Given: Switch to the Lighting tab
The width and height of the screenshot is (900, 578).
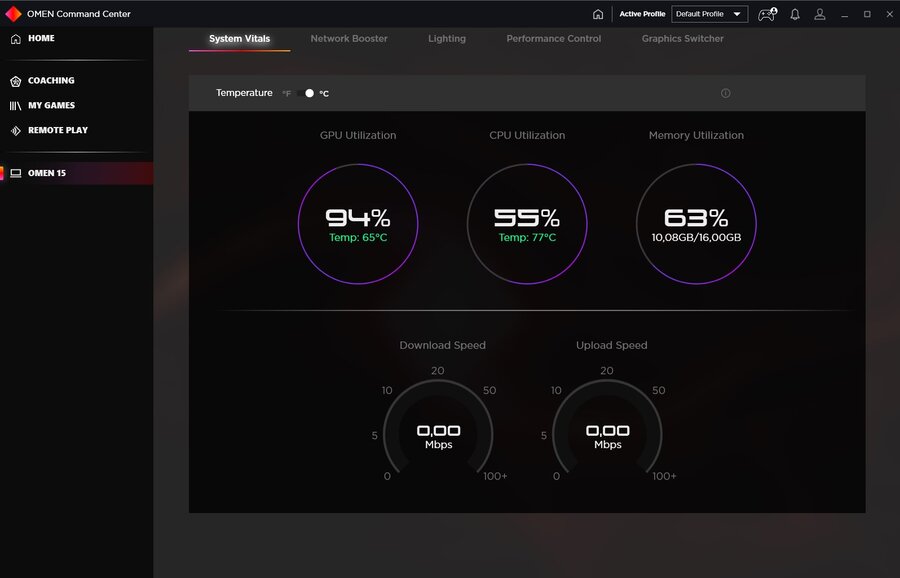Looking at the screenshot, I should [447, 38].
